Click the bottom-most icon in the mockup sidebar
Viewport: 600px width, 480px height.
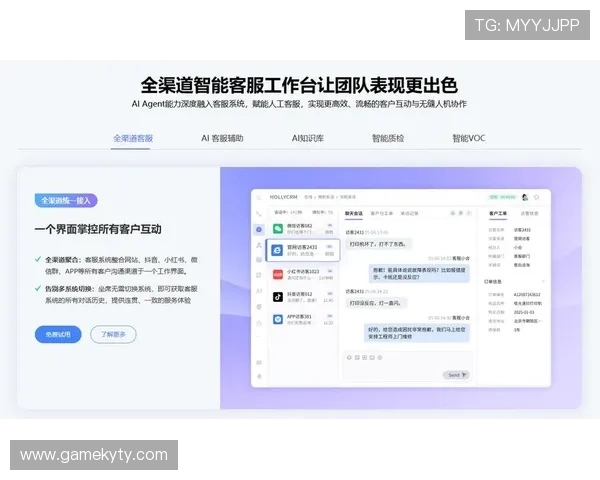pyautogui.click(x=259, y=377)
